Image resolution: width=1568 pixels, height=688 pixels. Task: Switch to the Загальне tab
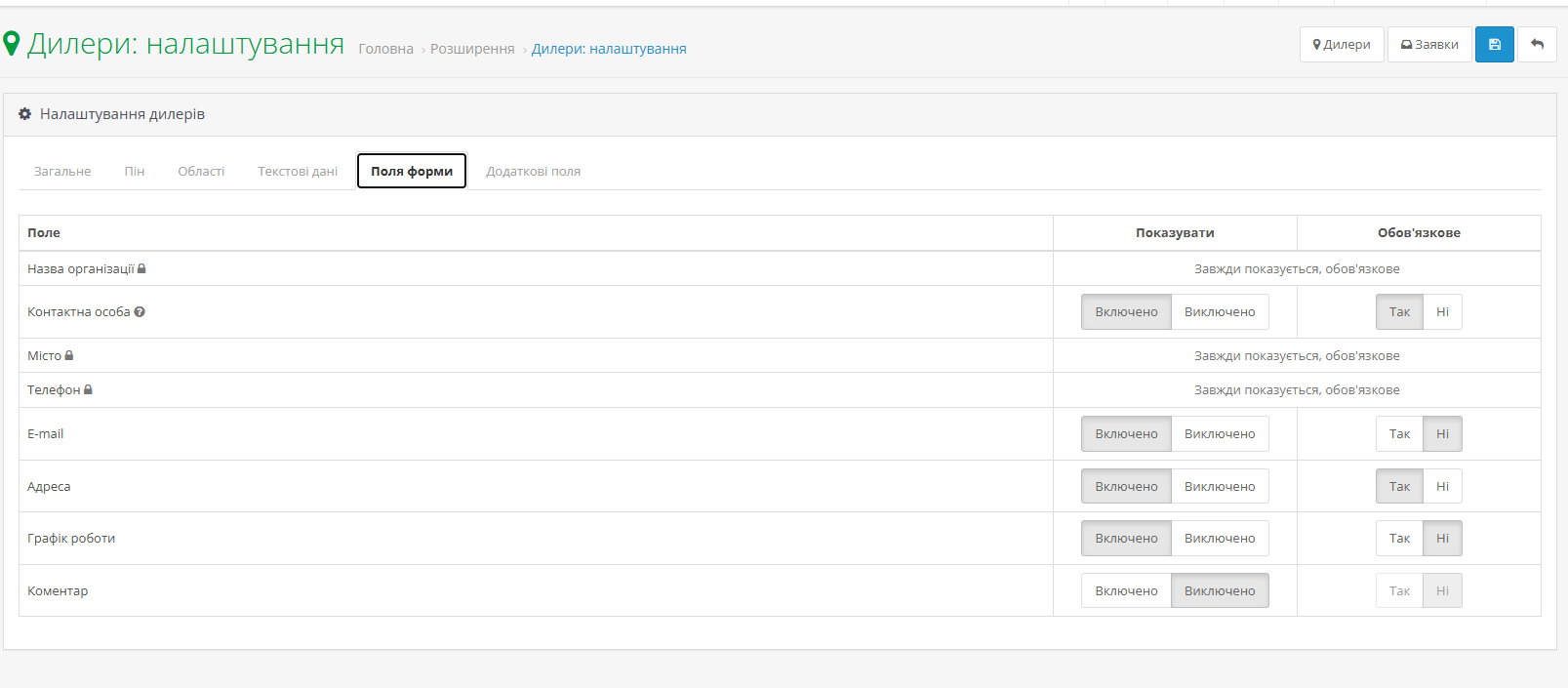[x=62, y=171]
